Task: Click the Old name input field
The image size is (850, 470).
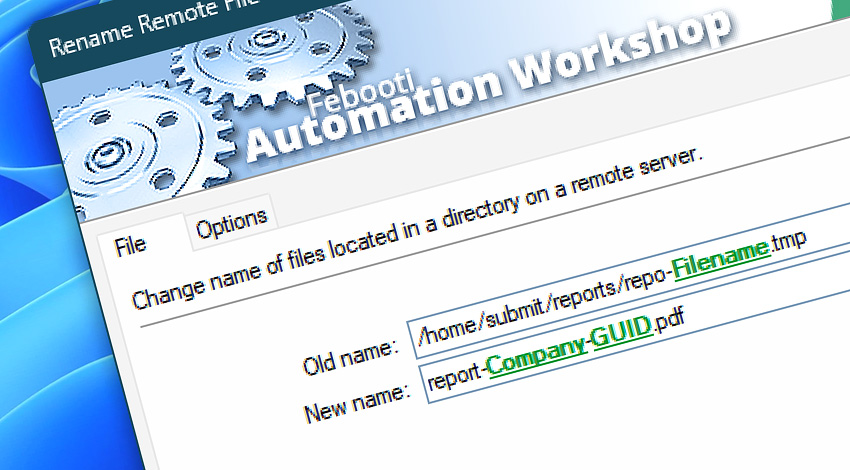Action: click(x=629, y=282)
